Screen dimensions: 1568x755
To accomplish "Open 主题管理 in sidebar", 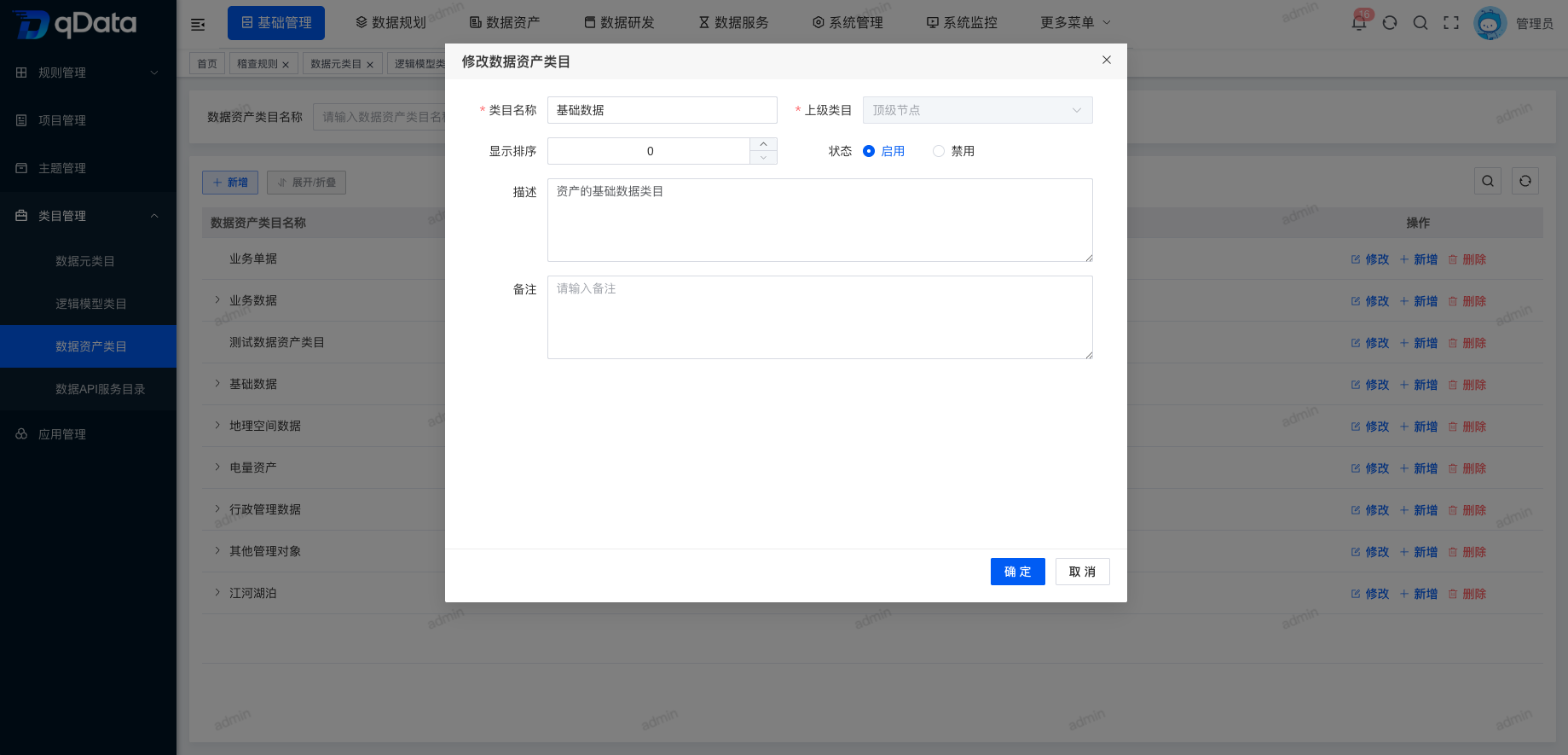I will click(x=88, y=168).
